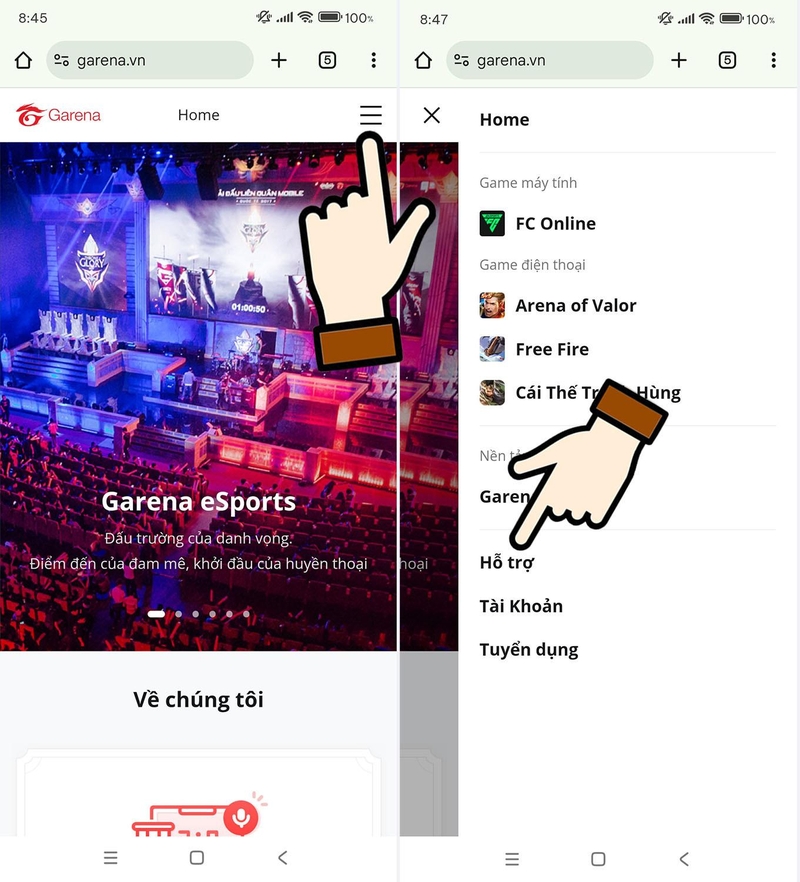This screenshot has width=800, height=882.
Task: Tap the home icon in left browser
Action: tap(24, 60)
